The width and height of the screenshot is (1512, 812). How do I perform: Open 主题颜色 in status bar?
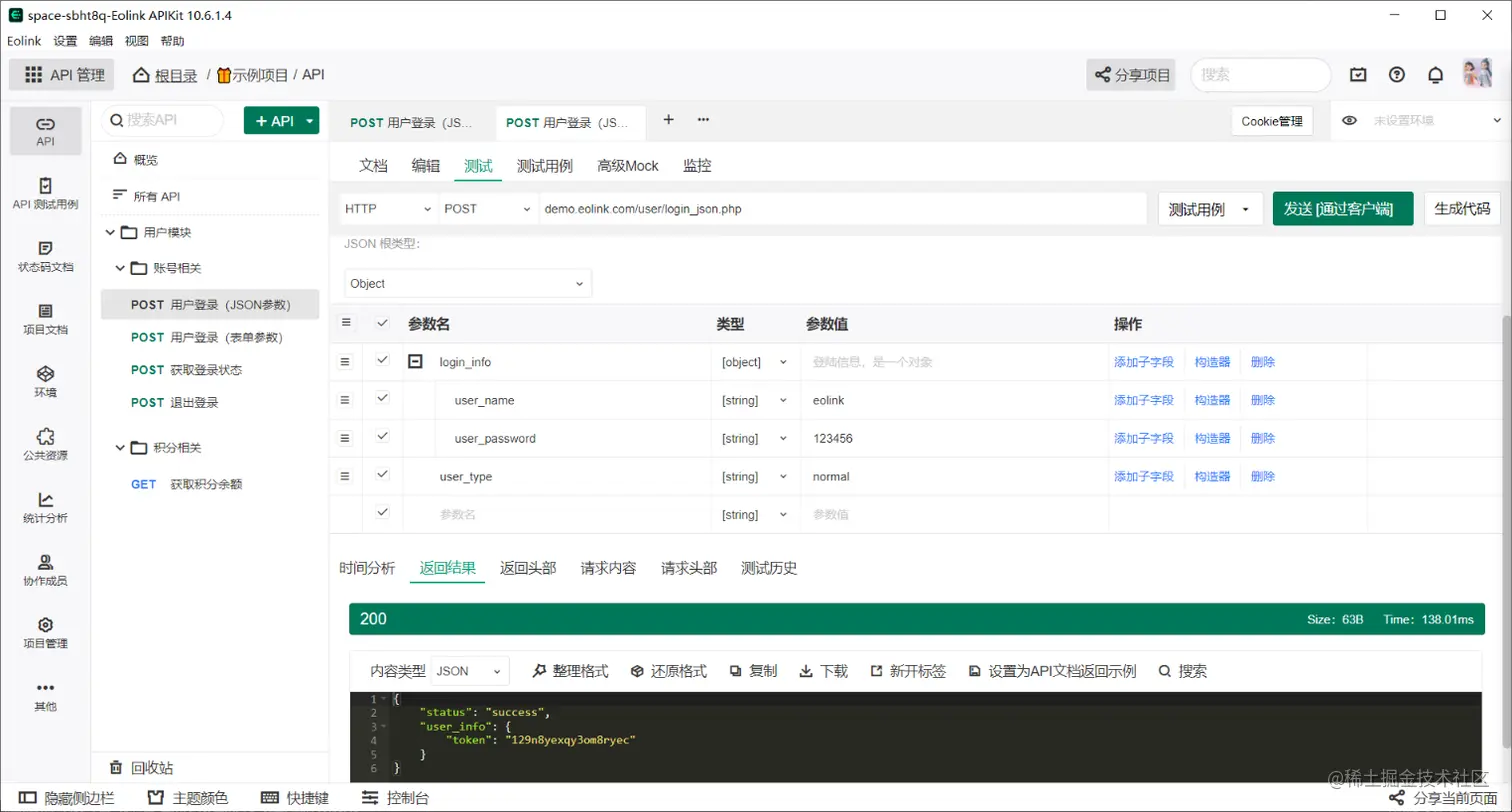tap(187, 798)
